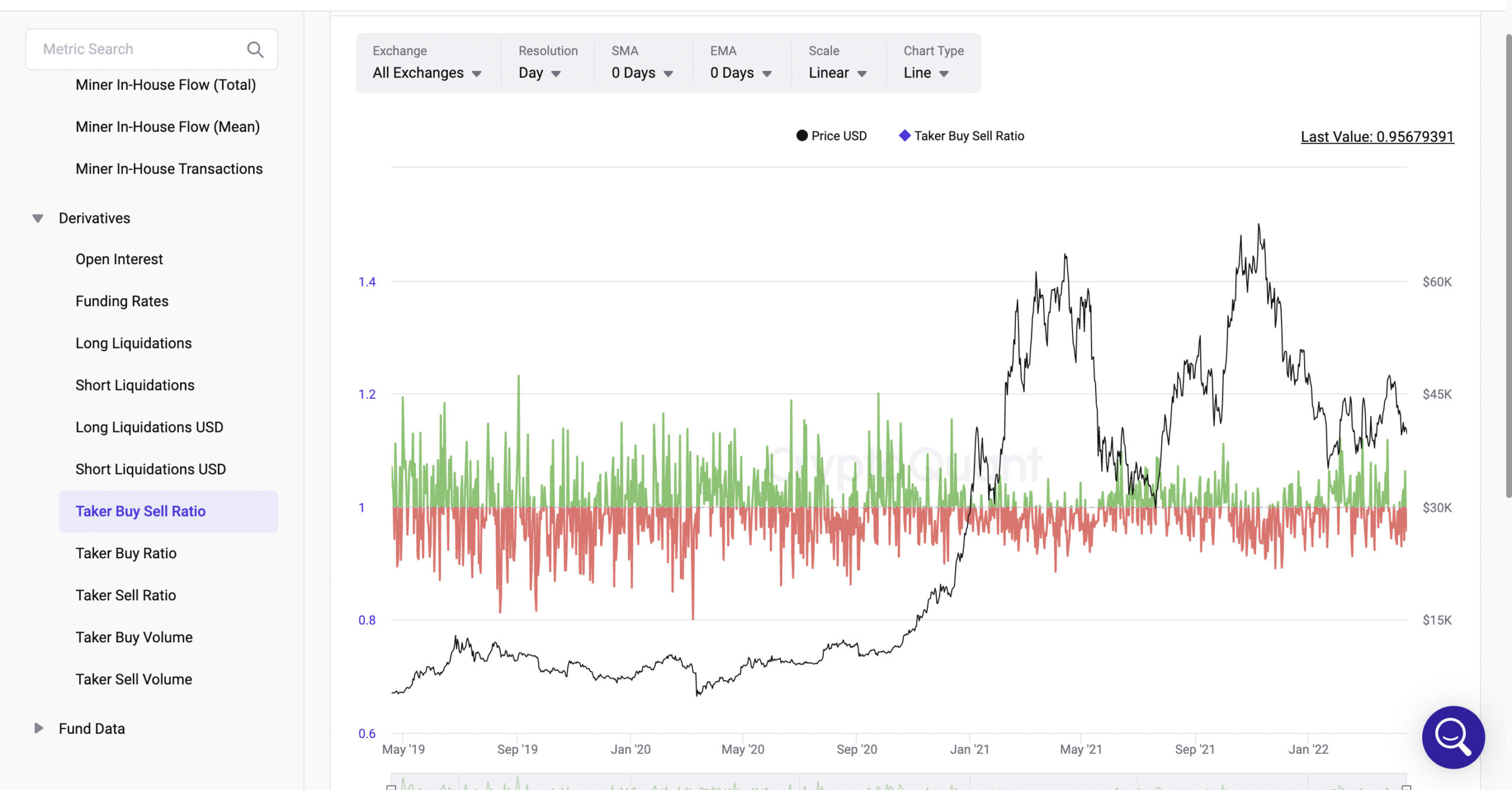The width and height of the screenshot is (1512, 790).
Task: Select Taker Sell Volume metric
Action: [133, 679]
